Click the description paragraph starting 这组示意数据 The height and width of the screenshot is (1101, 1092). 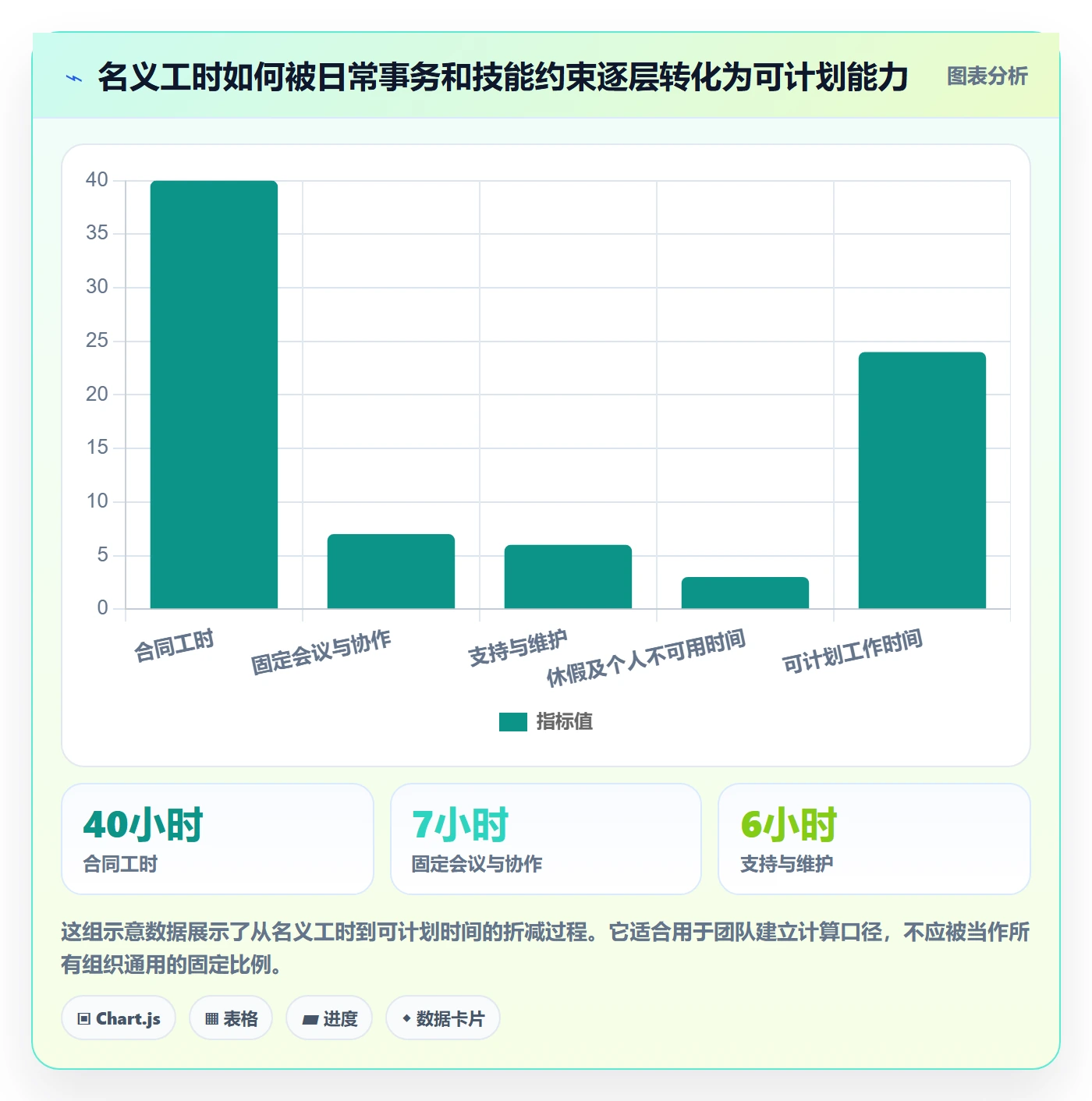coord(545,948)
